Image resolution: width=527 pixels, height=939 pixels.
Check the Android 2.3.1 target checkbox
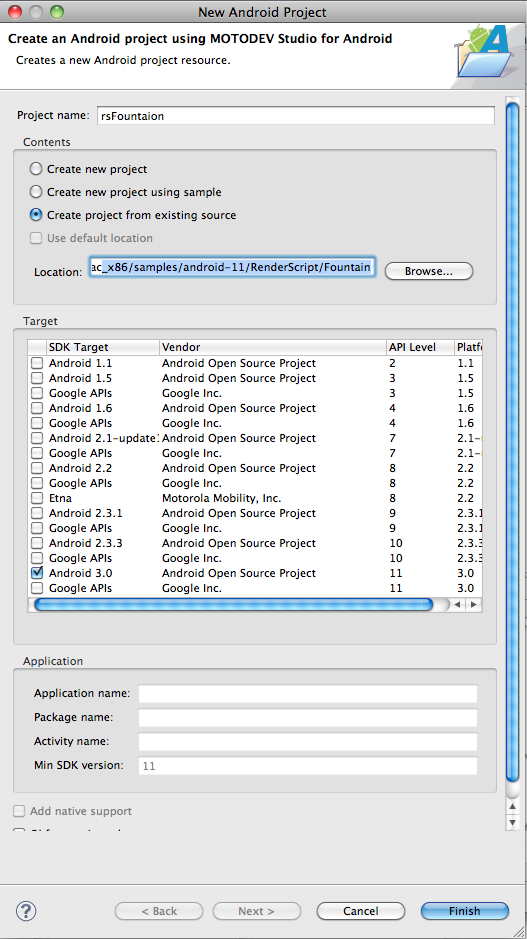point(37,513)
